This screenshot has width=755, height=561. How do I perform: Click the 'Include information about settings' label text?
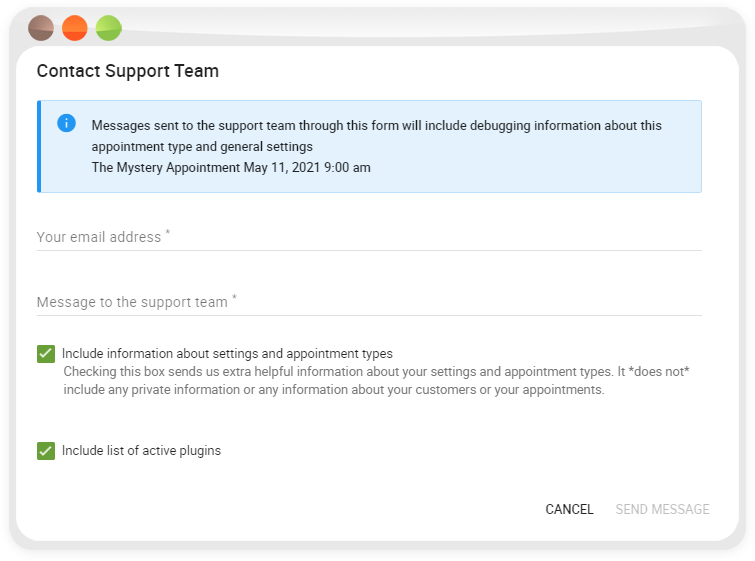(227, 353)
